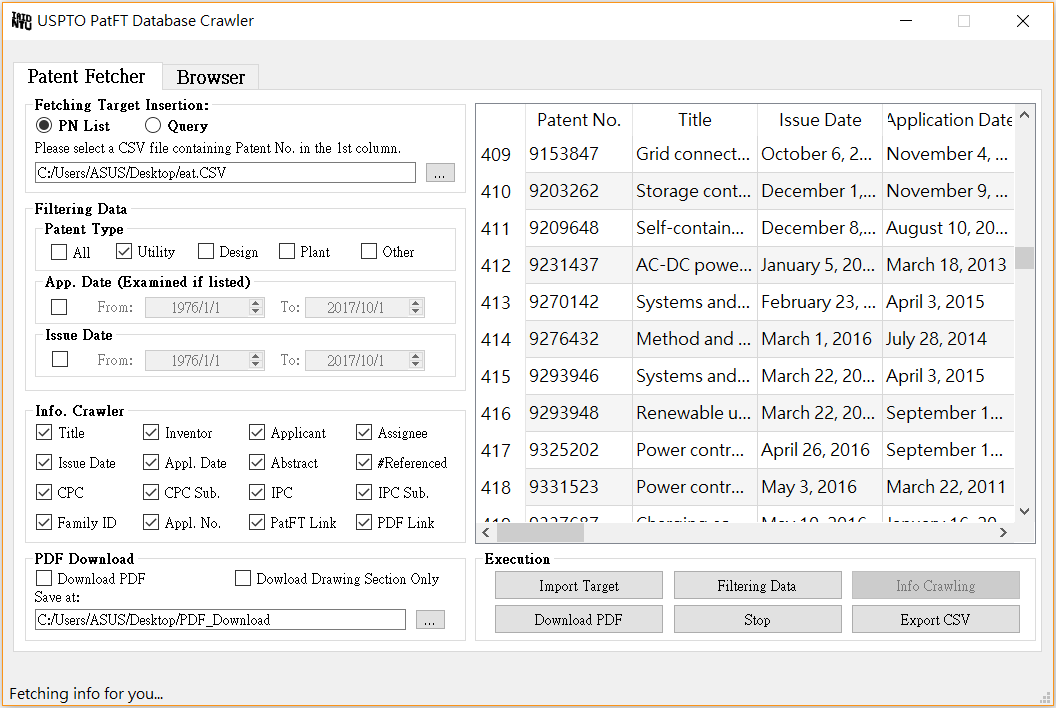The height and width of the screenshot is (708, 1056).
Task: Click table horizontal scrollbar right arrow
Action: tap(1003, 532)
